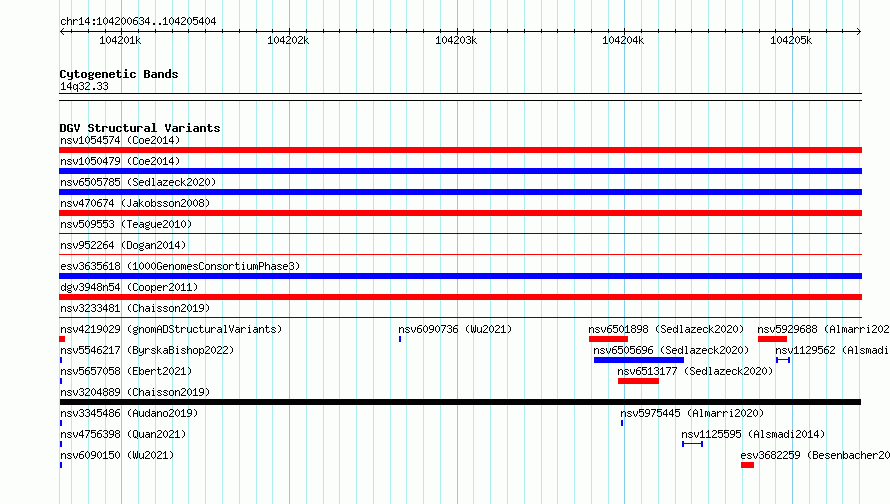The width and height of the screenshot is (890, 504).
Task: Click nsv6501898 (Sedlazeck2020) label
Action: click(x=666, y=329)
